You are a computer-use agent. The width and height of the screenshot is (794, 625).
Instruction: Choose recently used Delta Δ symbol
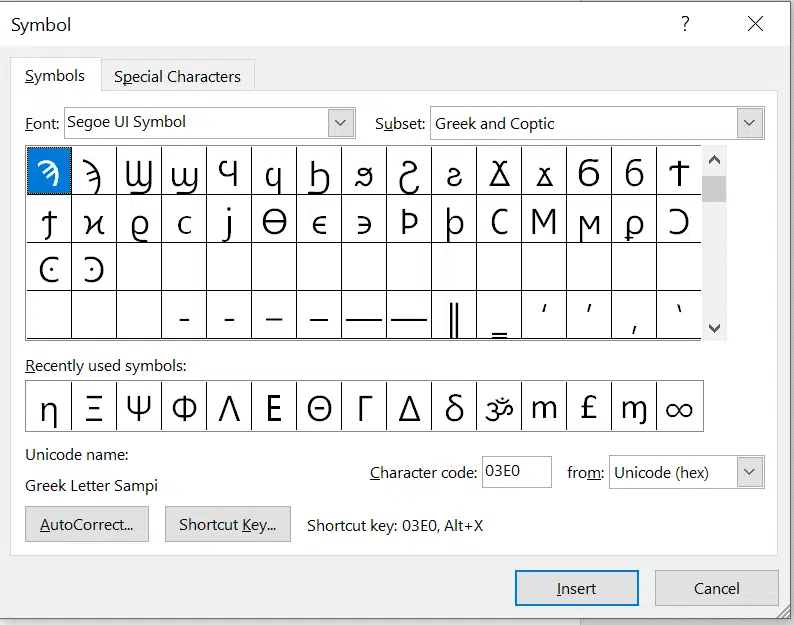409,406
